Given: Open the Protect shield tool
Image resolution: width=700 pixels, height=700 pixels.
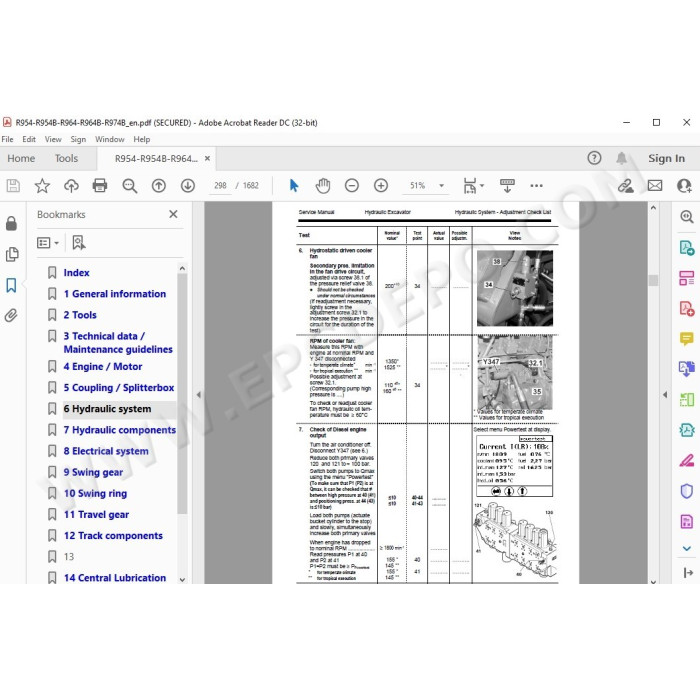Looking at the screenshot, I should click(x=686, y=491).
